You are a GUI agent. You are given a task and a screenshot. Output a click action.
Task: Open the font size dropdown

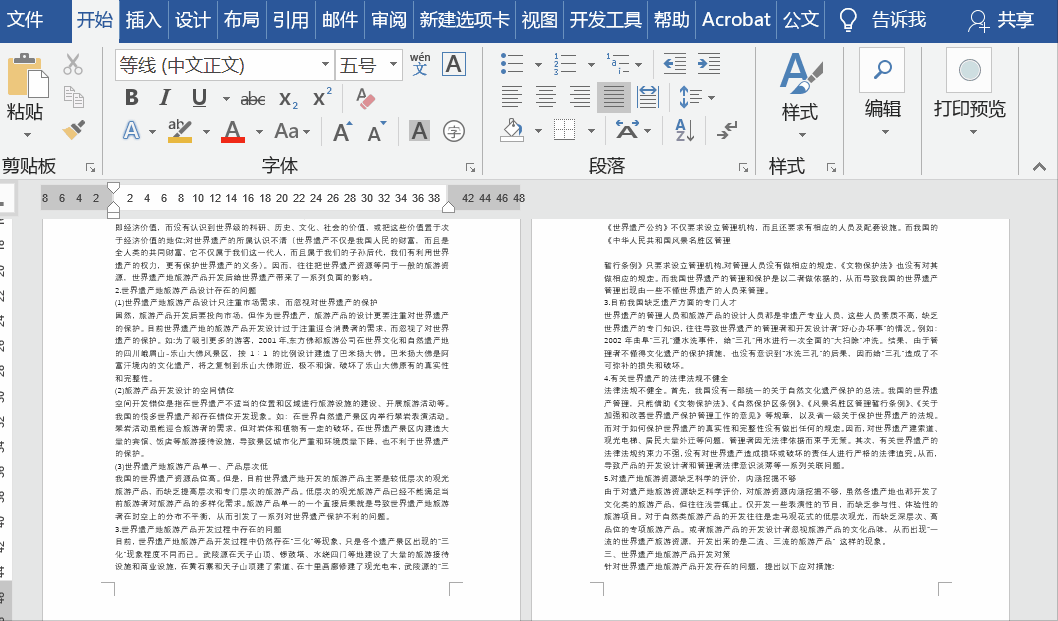[391, 65]
